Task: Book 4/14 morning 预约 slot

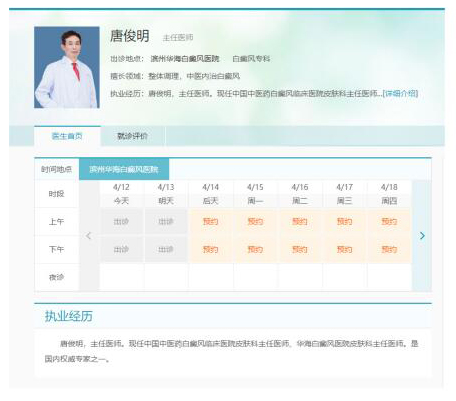Action: click(x=211, y=222)
